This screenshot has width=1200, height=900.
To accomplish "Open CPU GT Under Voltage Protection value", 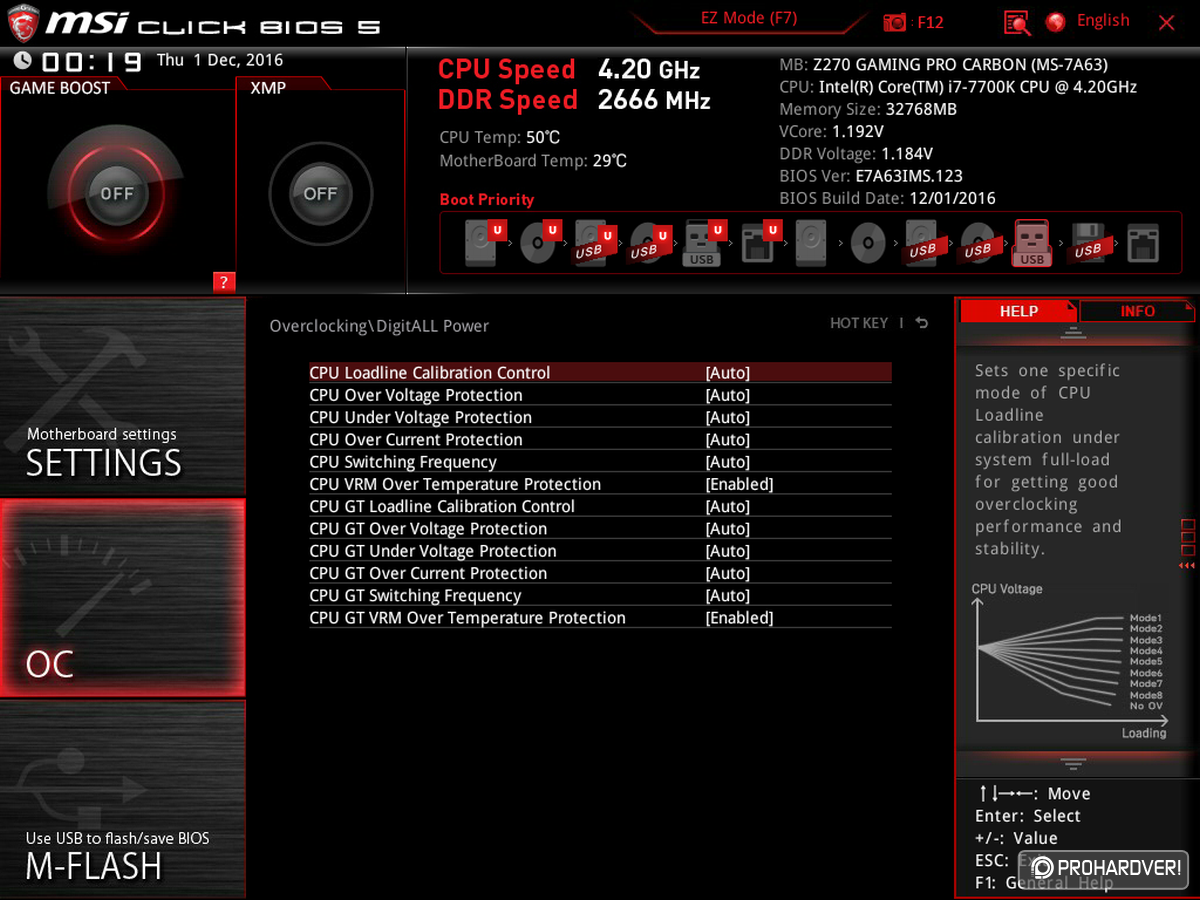I will click(x=728, y=551).
